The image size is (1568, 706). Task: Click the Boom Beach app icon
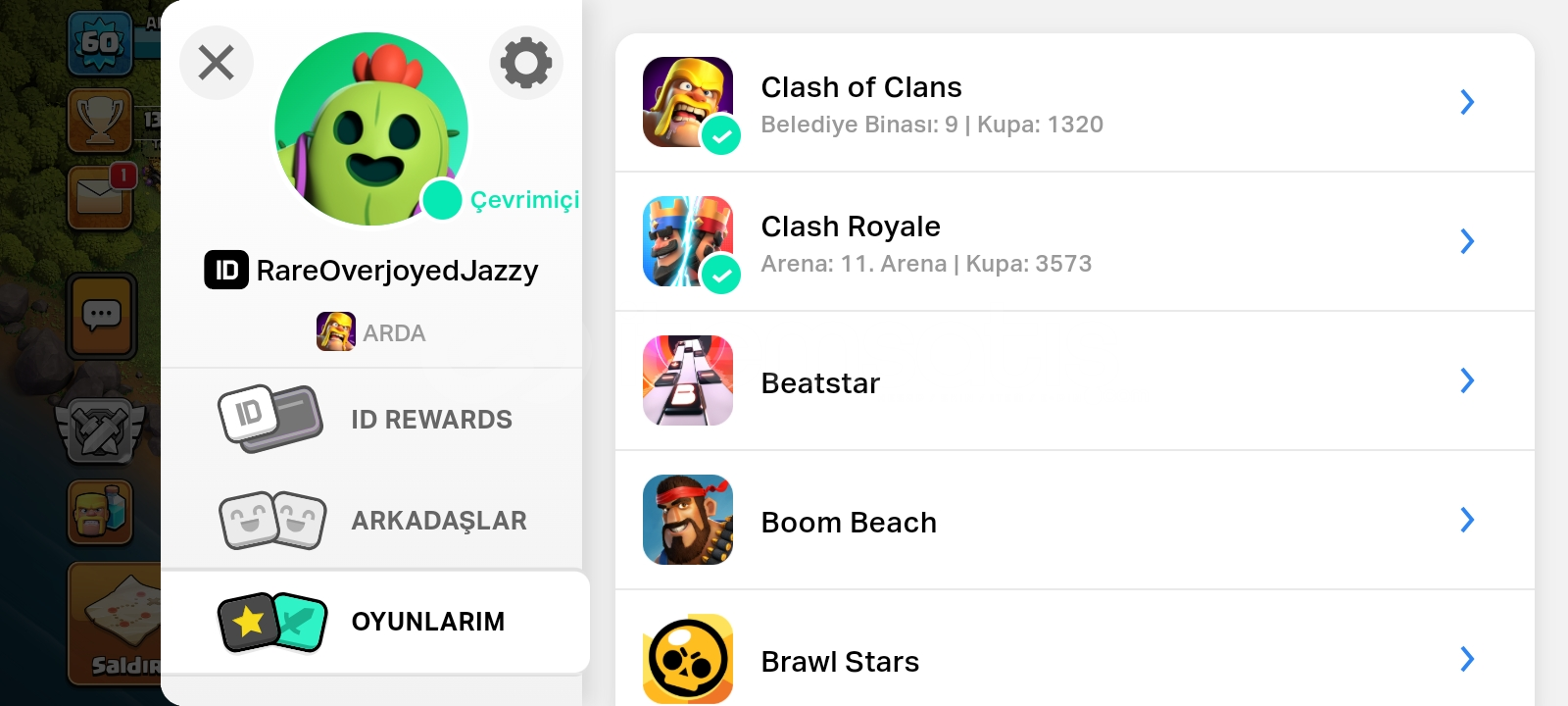(688, 520)
